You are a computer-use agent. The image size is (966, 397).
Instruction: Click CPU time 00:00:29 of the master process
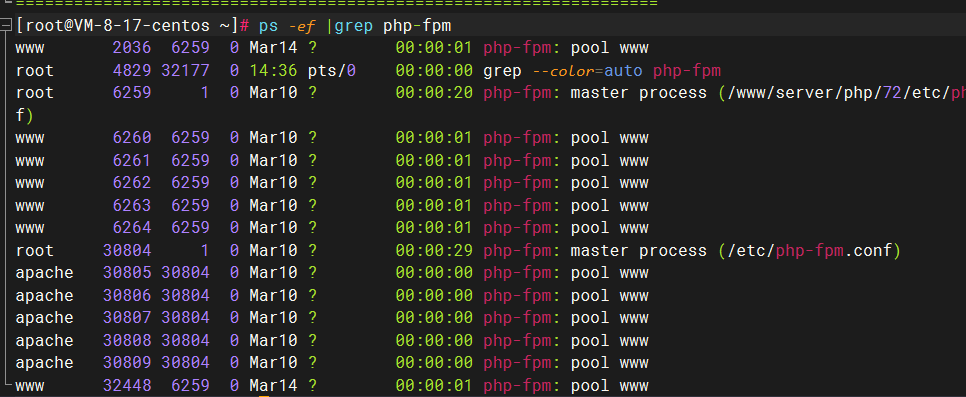(x=434, y=251)
